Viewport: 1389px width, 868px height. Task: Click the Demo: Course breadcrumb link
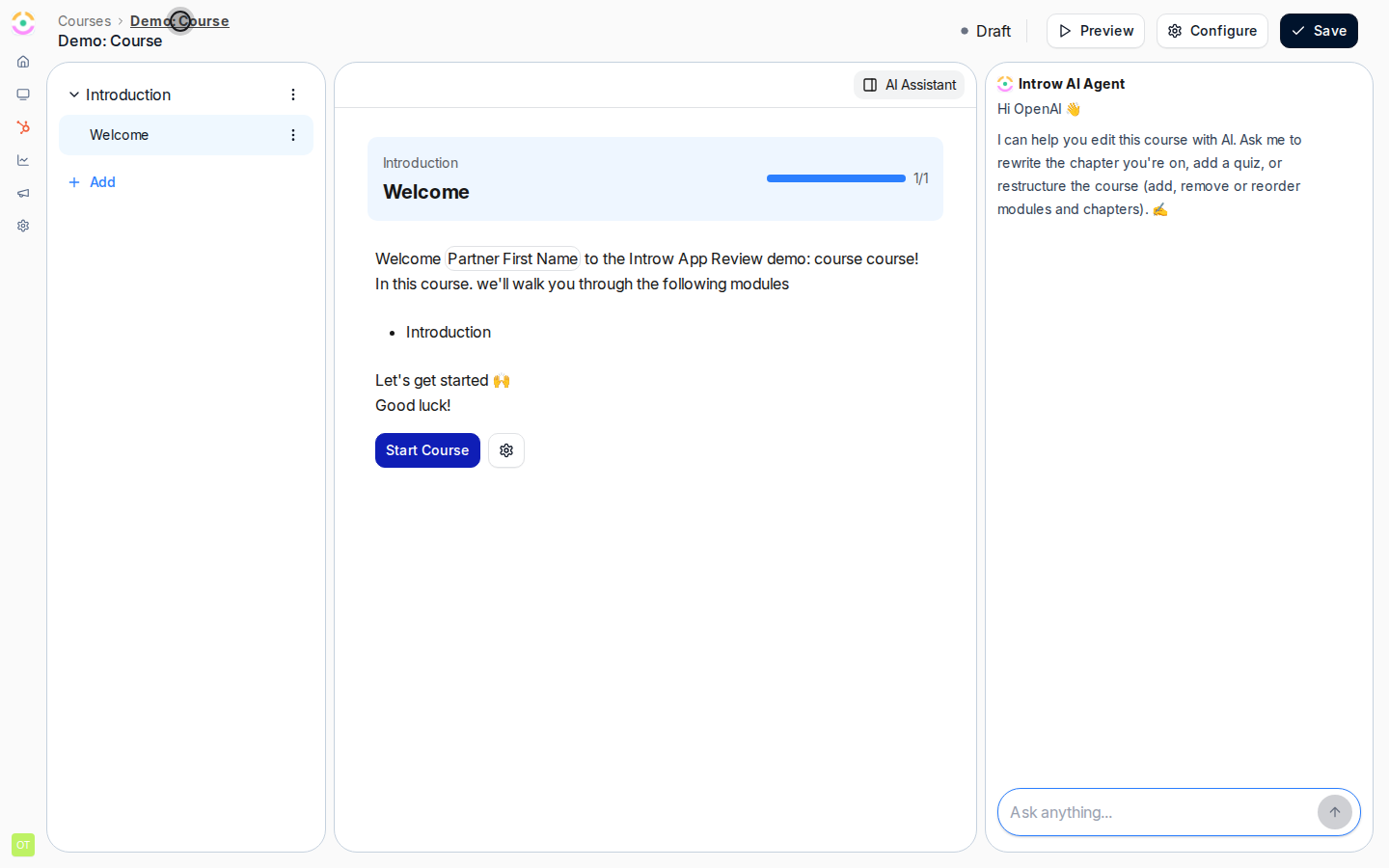[x=179, y=21]
